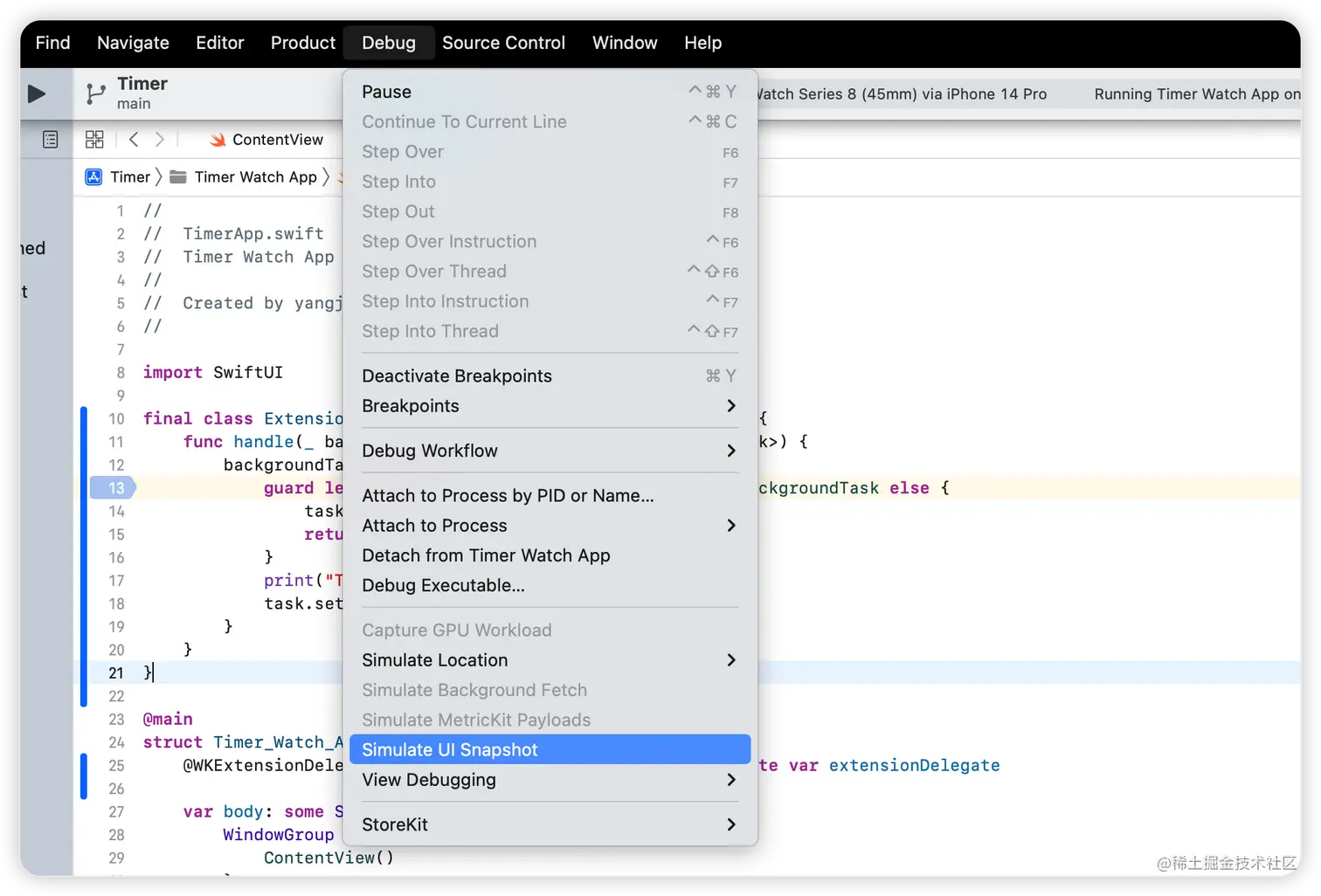Open the Source Control menu
Viewport: 1321px width, 896px height.
coord(503,43)
